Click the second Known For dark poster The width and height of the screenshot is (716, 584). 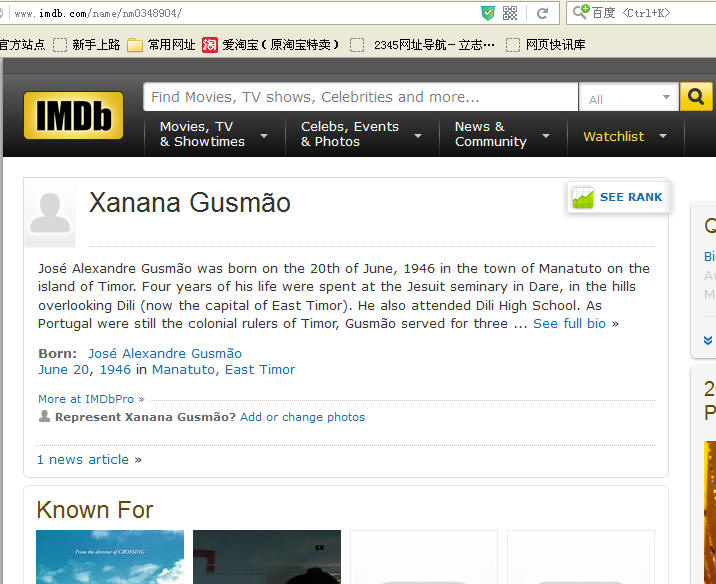tap(267, 557)
